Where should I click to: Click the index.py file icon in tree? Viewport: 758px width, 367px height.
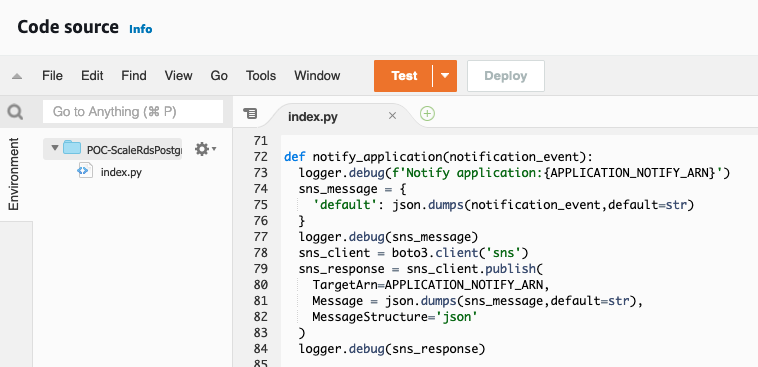click(x=85, y=170)
